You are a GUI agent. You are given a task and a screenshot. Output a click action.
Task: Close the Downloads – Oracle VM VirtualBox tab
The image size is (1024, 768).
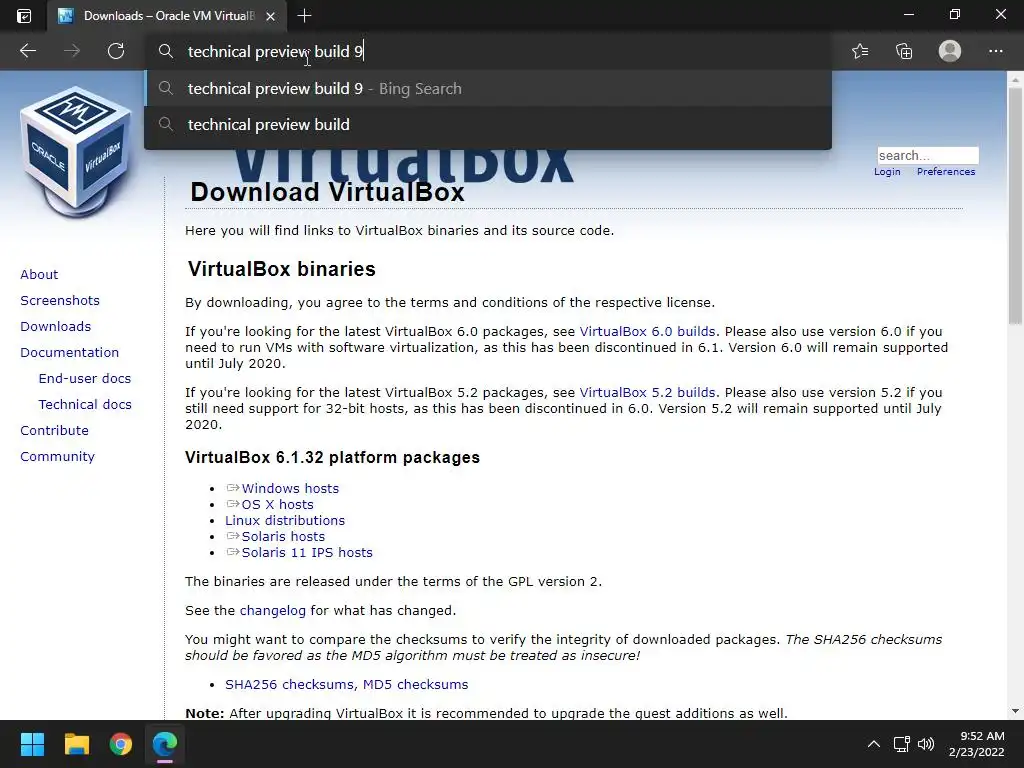pyautogui.click(x=270, y=16)
